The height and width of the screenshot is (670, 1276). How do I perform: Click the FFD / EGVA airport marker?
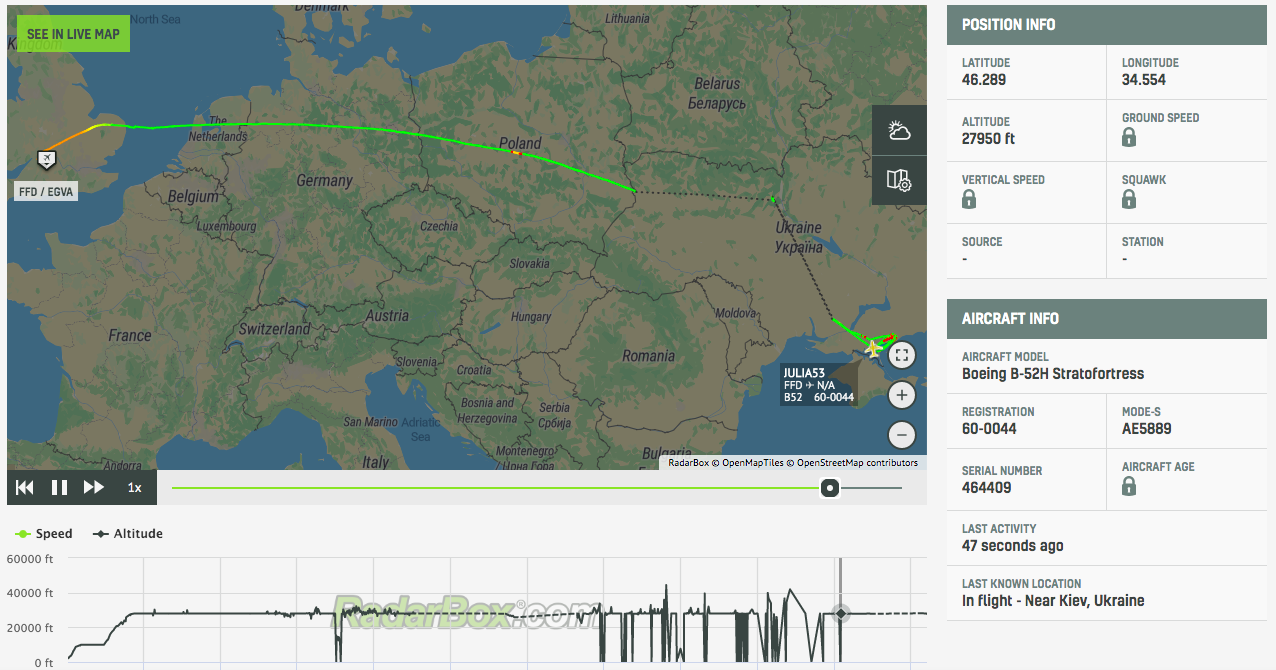click(46, 159)
